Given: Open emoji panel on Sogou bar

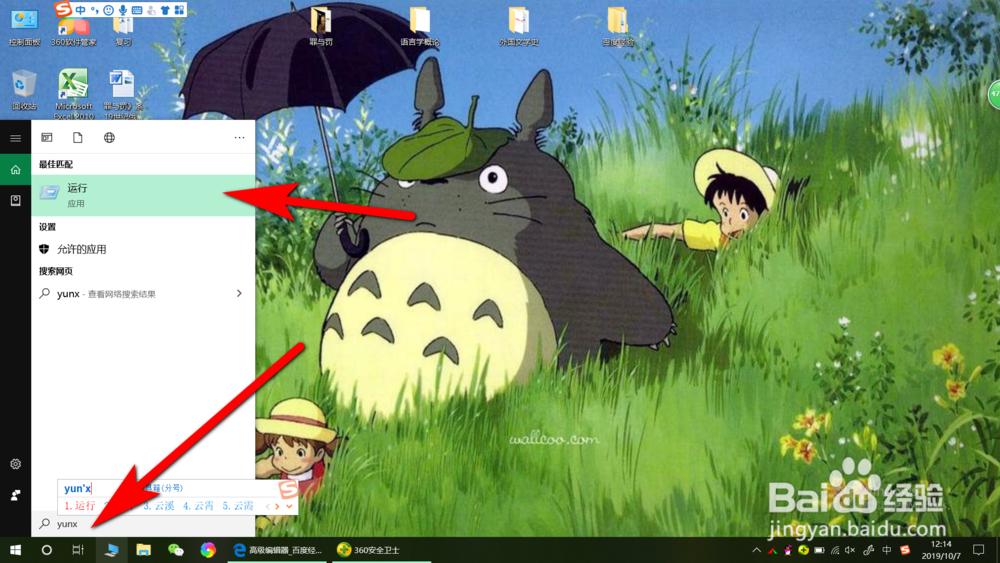Looking at the screenshot, I should point(108,10).
